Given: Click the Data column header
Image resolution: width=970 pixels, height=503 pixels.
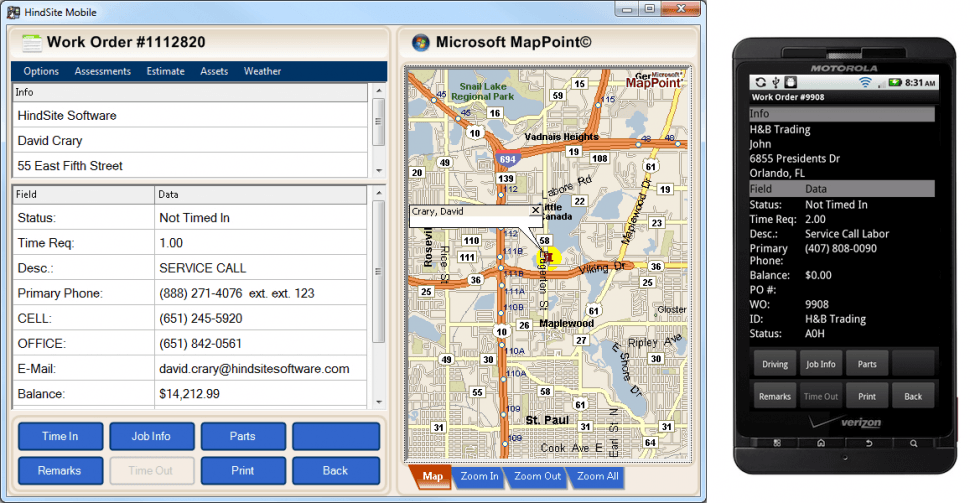Looking at the screenshot, I should click(x=261, y=194).
